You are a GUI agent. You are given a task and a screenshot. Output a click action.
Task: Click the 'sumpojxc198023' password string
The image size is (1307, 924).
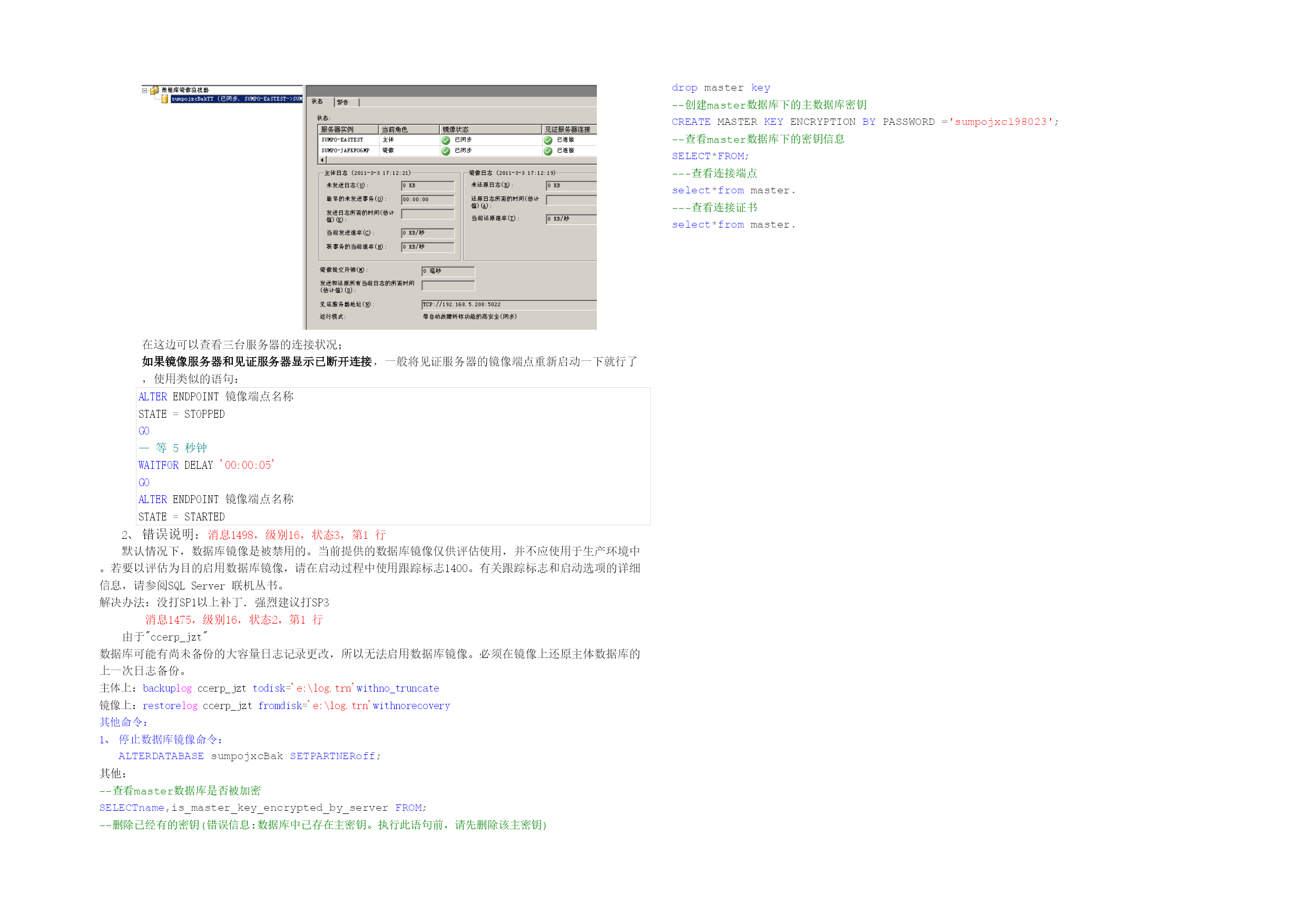(1001, 122)
